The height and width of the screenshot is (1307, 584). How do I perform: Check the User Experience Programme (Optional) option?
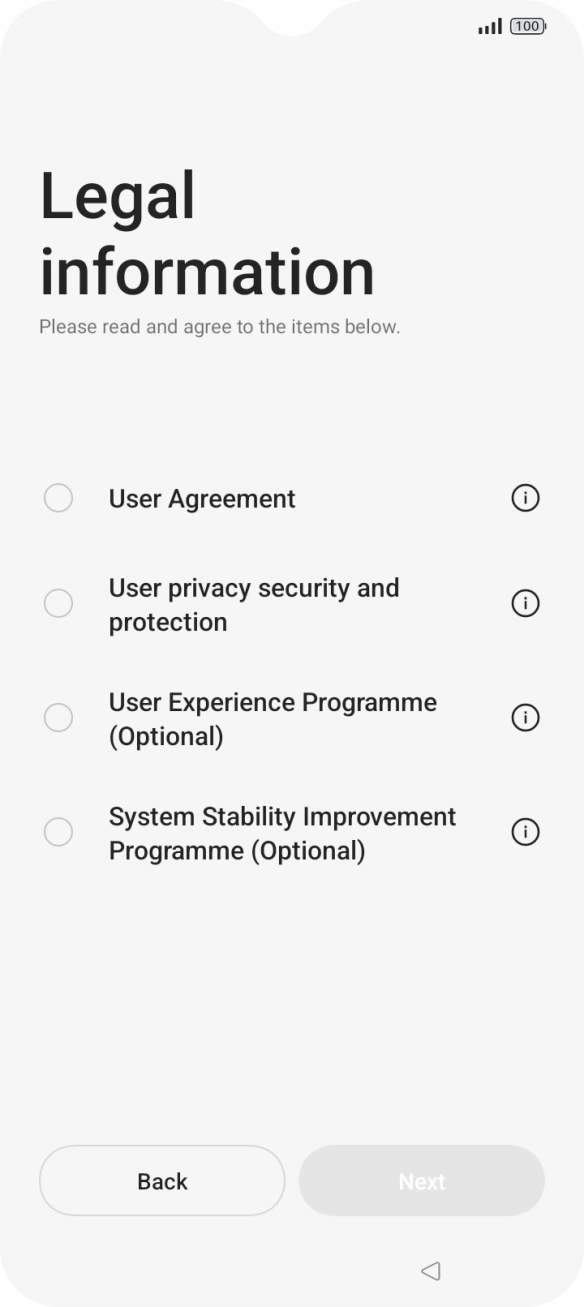click(x=58, y=718)
